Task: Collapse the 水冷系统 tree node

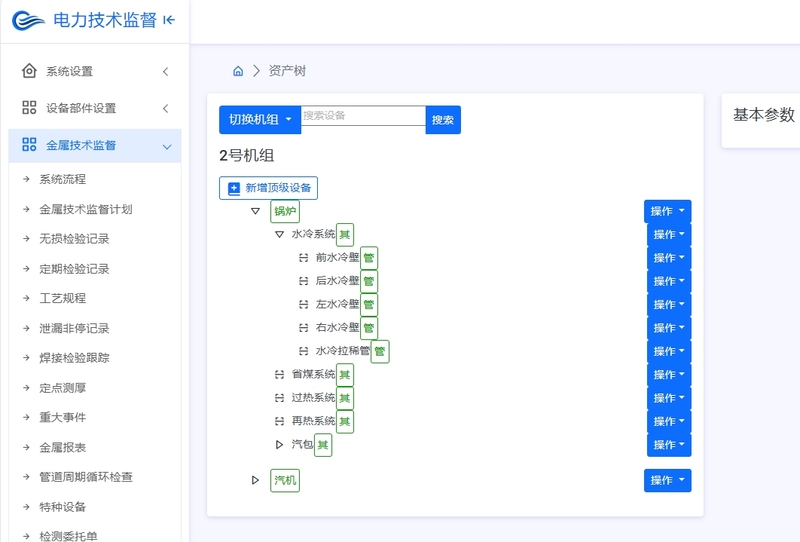Action: pos(279,234)
